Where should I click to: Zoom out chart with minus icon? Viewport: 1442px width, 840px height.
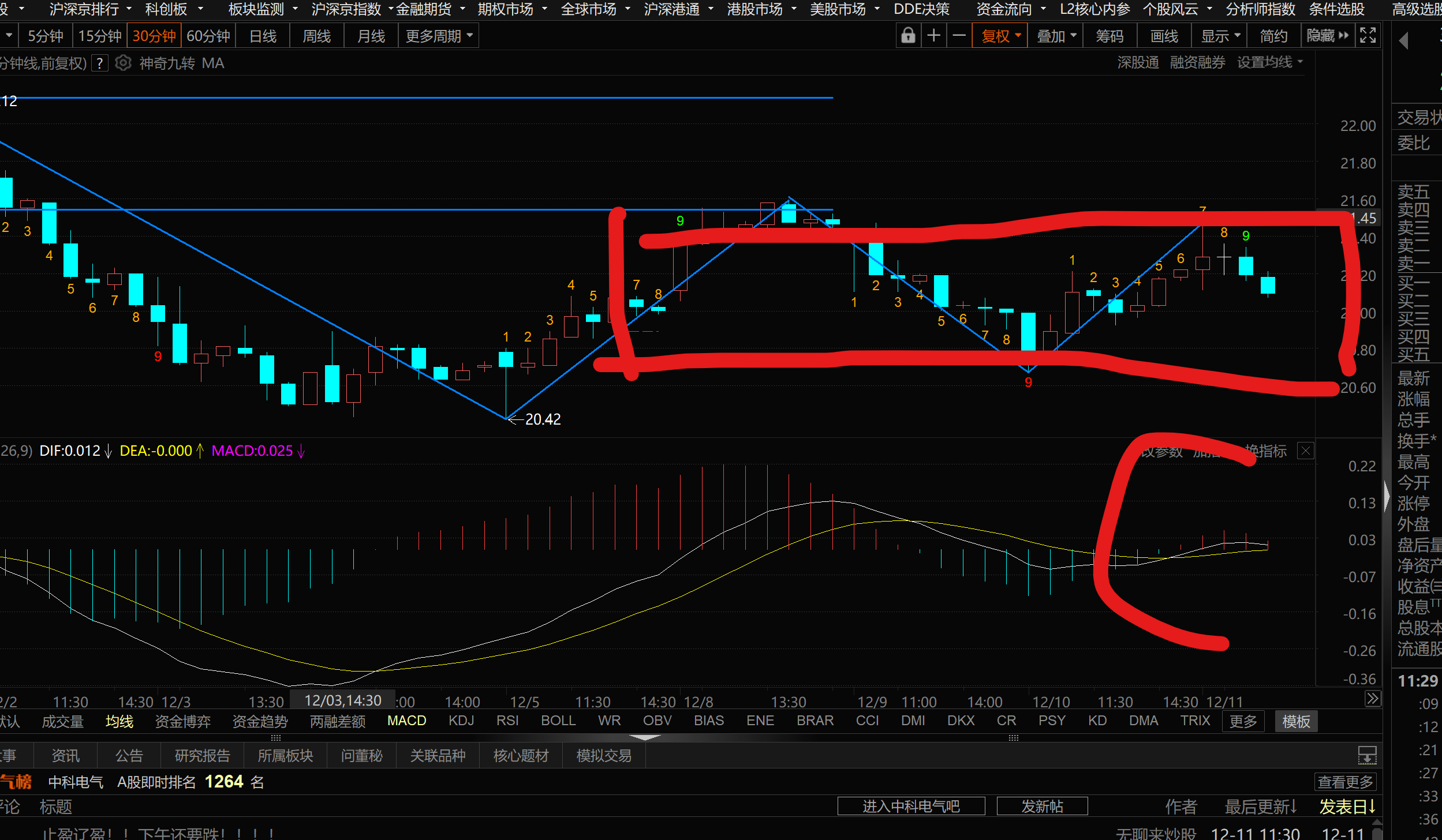click(959, 36)
